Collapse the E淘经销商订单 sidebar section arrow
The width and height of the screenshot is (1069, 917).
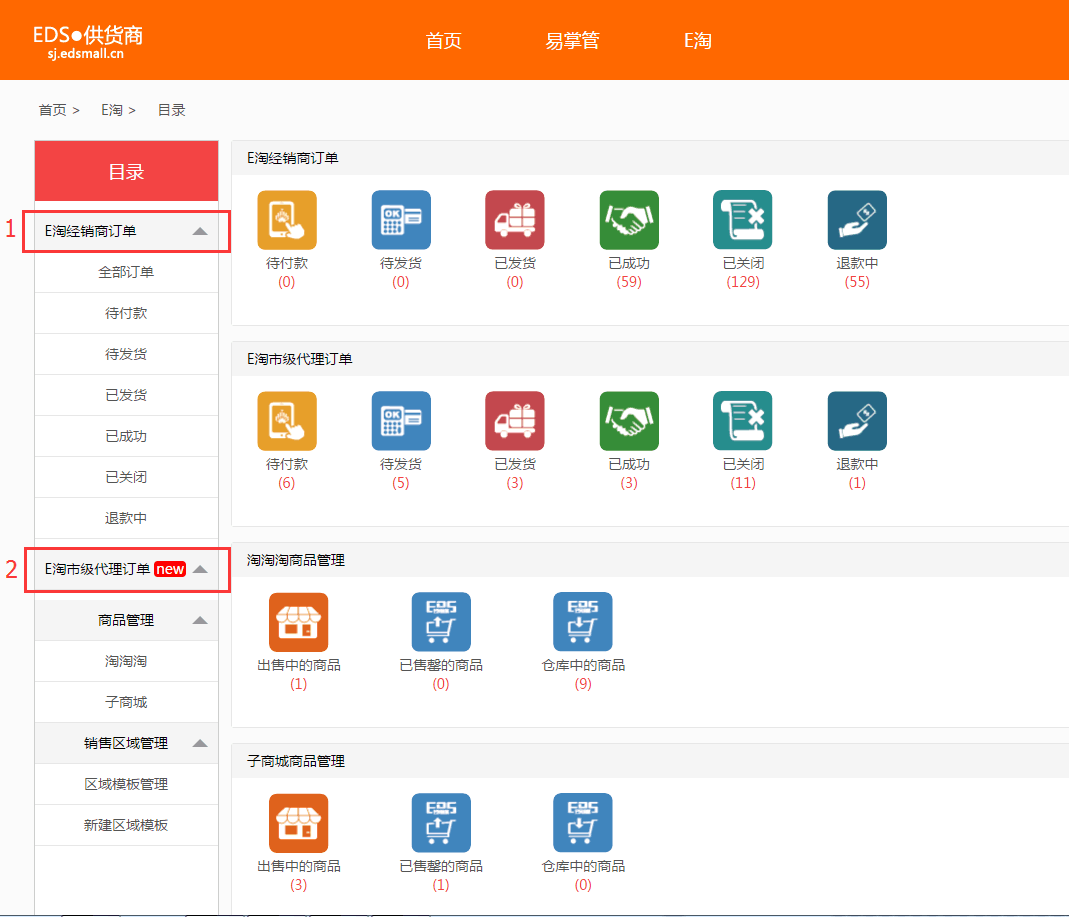[x=200, y=231]
